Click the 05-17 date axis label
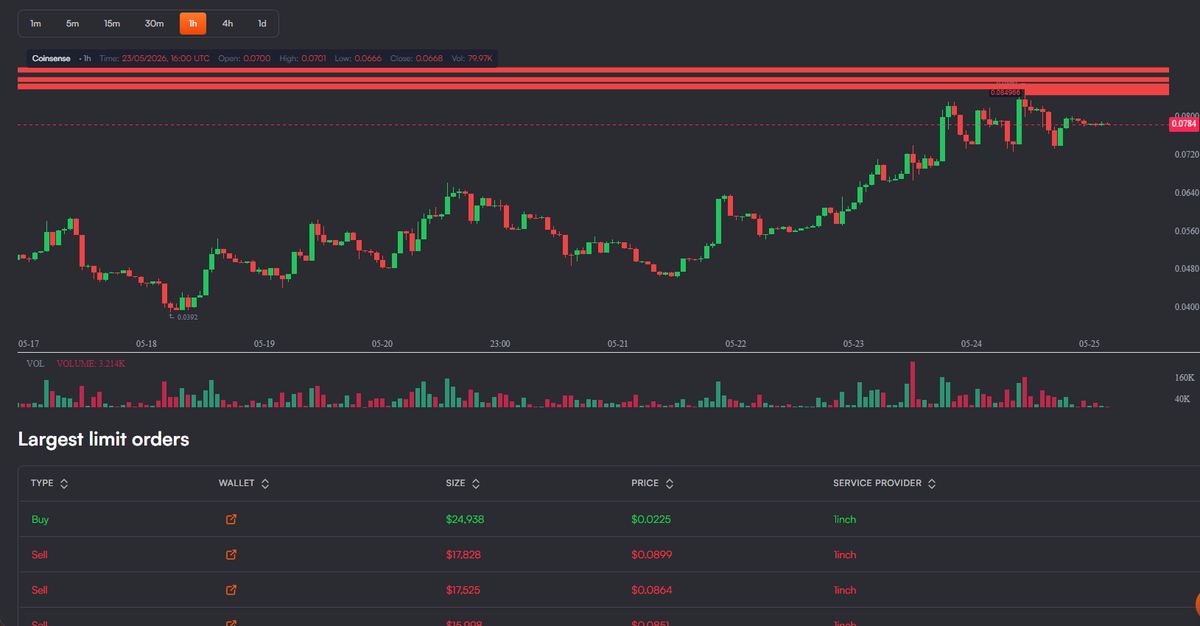This screenshot has width=1200, height=626. 28,343
